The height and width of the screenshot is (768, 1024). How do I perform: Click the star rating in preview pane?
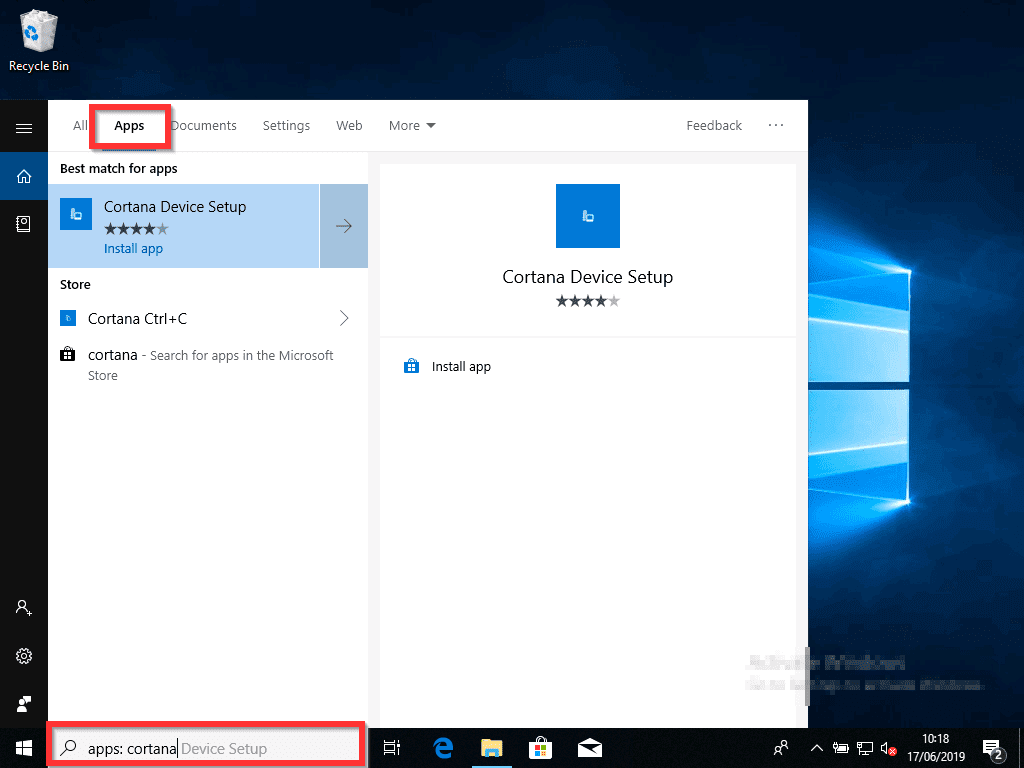point(588,301)
